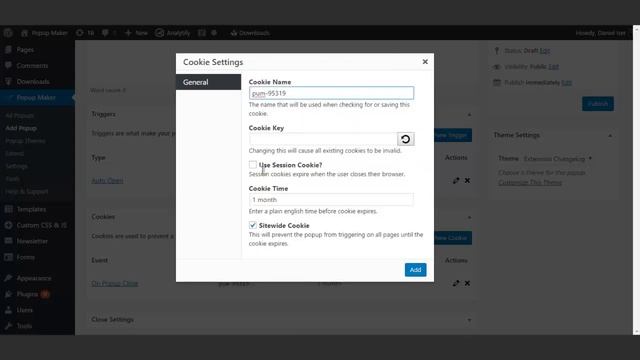Collapse the Triggers panel arrow
The image size is (640, 360).
coord(469,114)
